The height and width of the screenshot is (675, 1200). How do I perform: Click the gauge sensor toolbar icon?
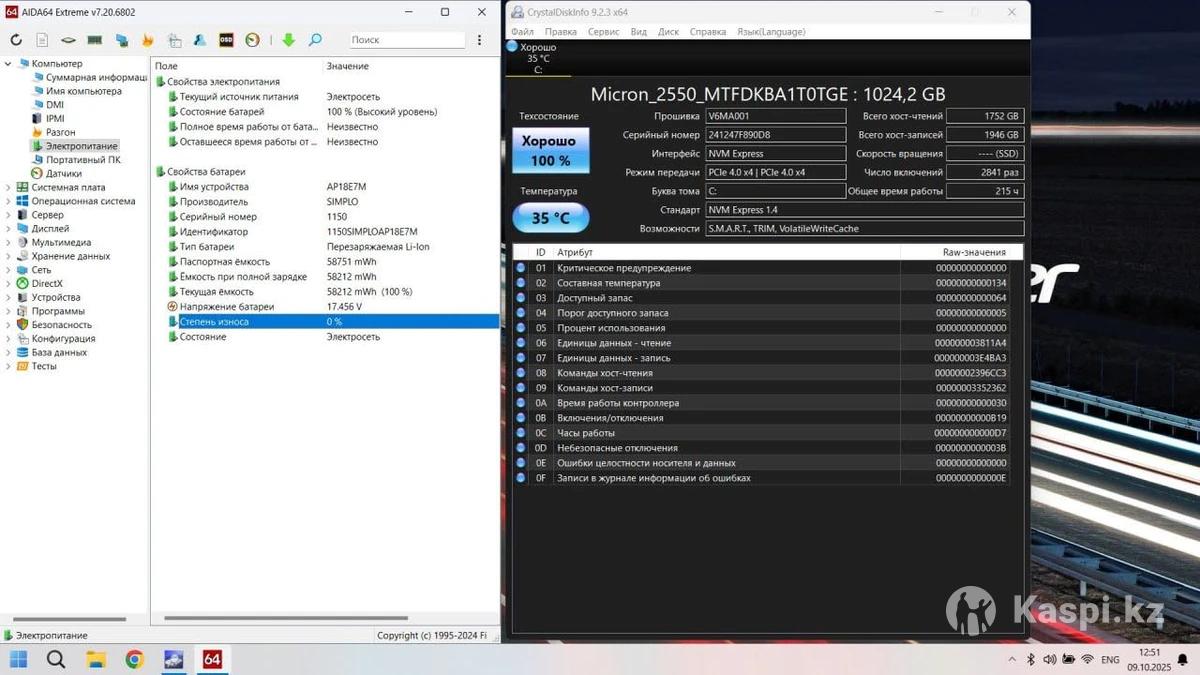pyautogui.click(x=253, y=40)
